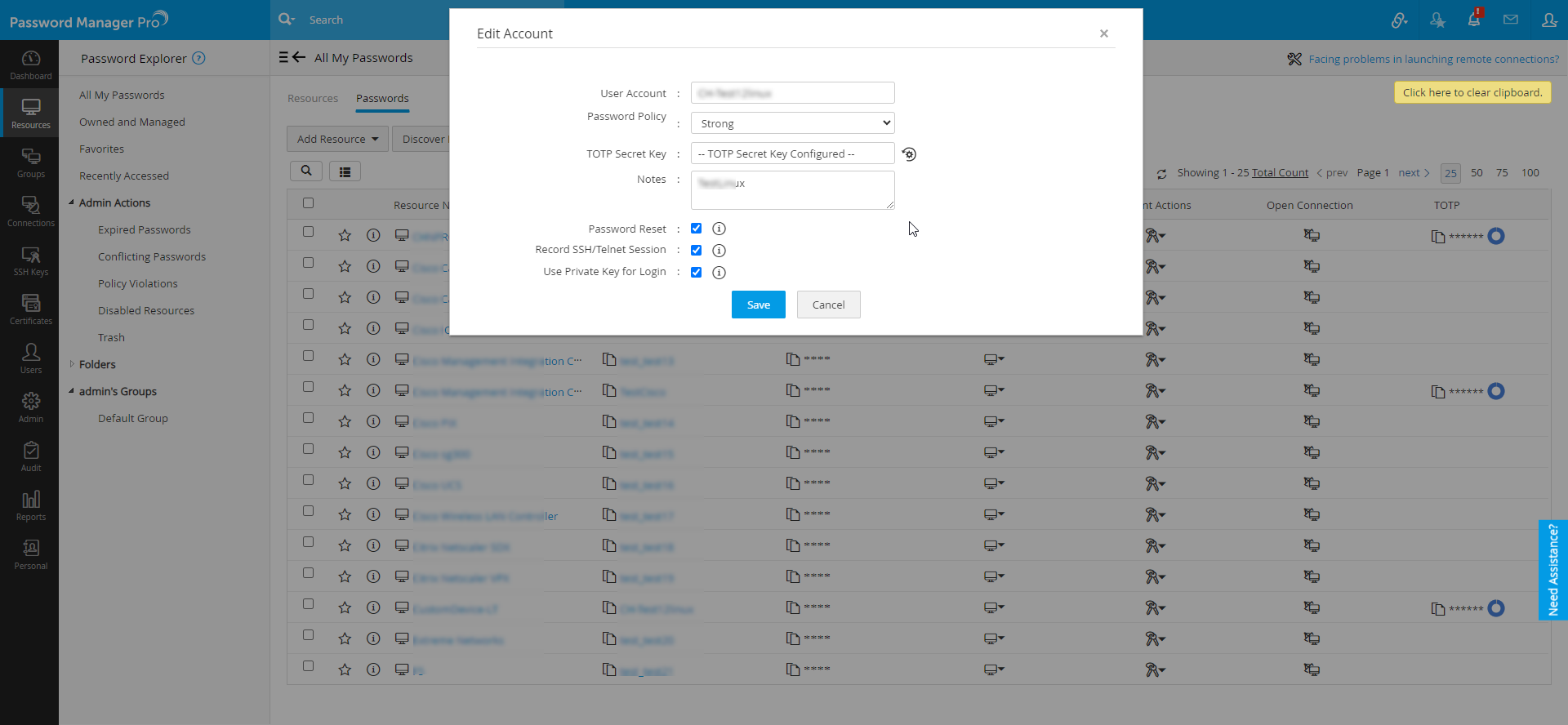1568x725 pixels.
Task: Disable Use Private Key for Login
Action: [697, 273]
